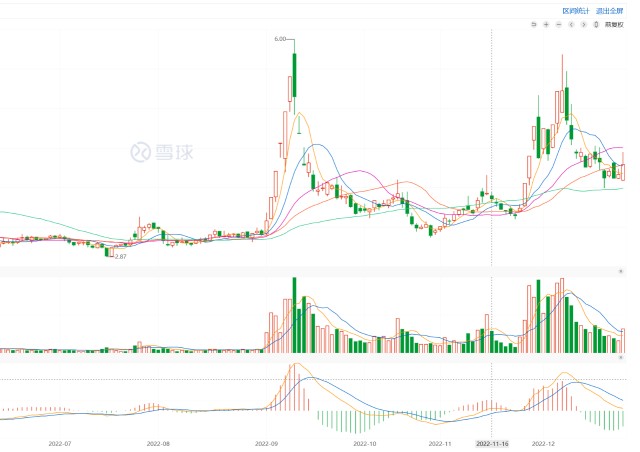Click the 2022-10 axis label
Viewport: 640px width, 452px height.
pyautogui.click(x=364, y=444)
